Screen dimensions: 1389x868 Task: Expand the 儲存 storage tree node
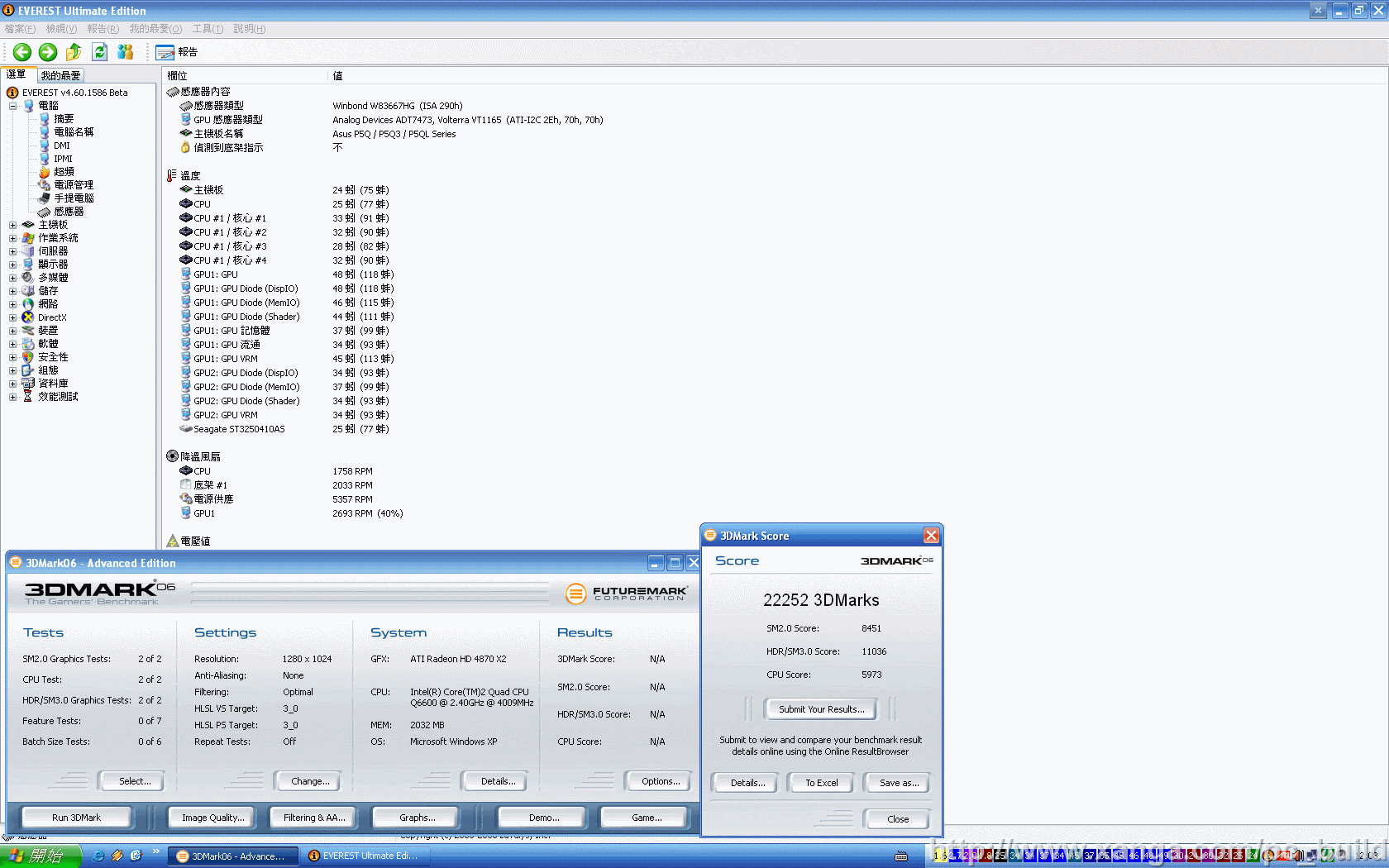12,291
